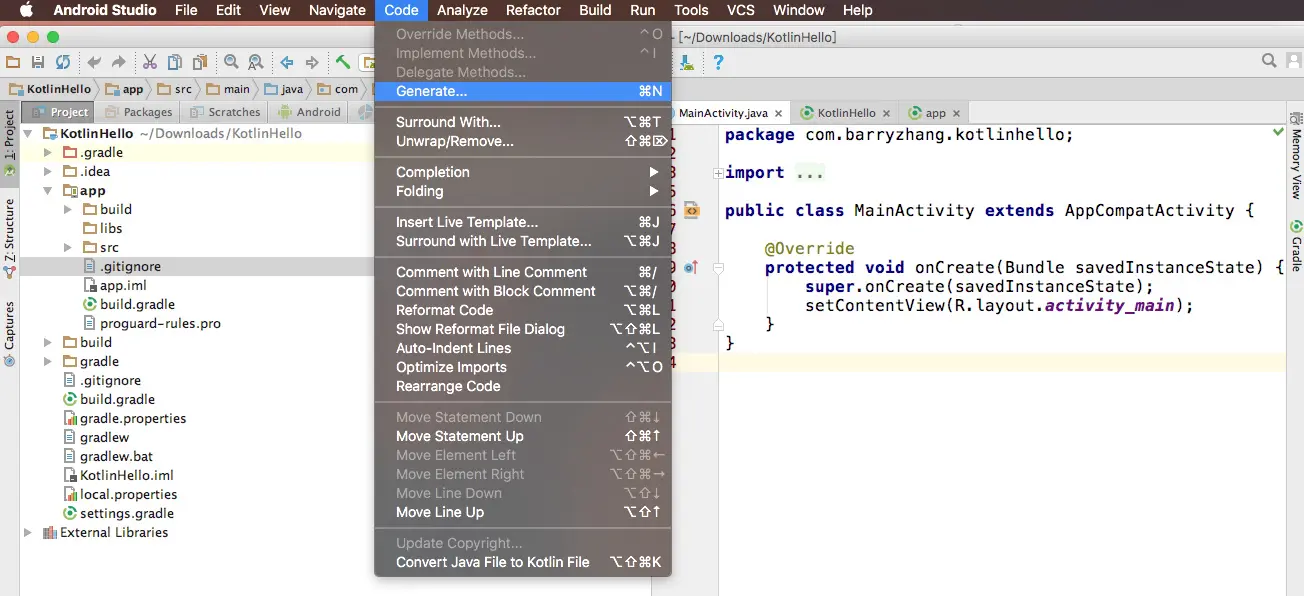The height and width of the screenshot is (596, 1304).
Task: Close the KotlinHello editor tab
Action: click(886, 114)
